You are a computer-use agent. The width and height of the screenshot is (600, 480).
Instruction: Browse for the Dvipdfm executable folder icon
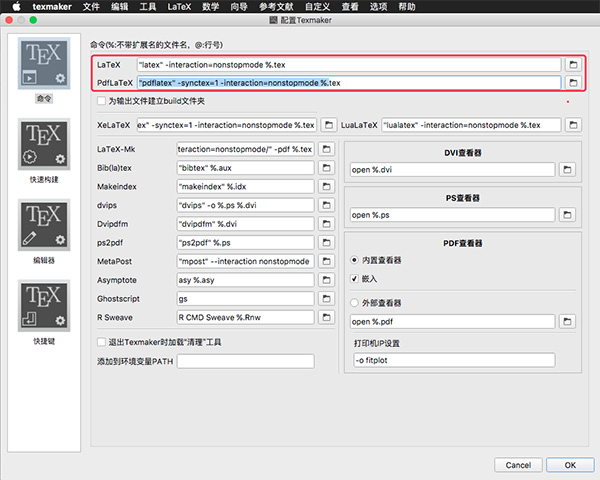click(x=326, y=224)
